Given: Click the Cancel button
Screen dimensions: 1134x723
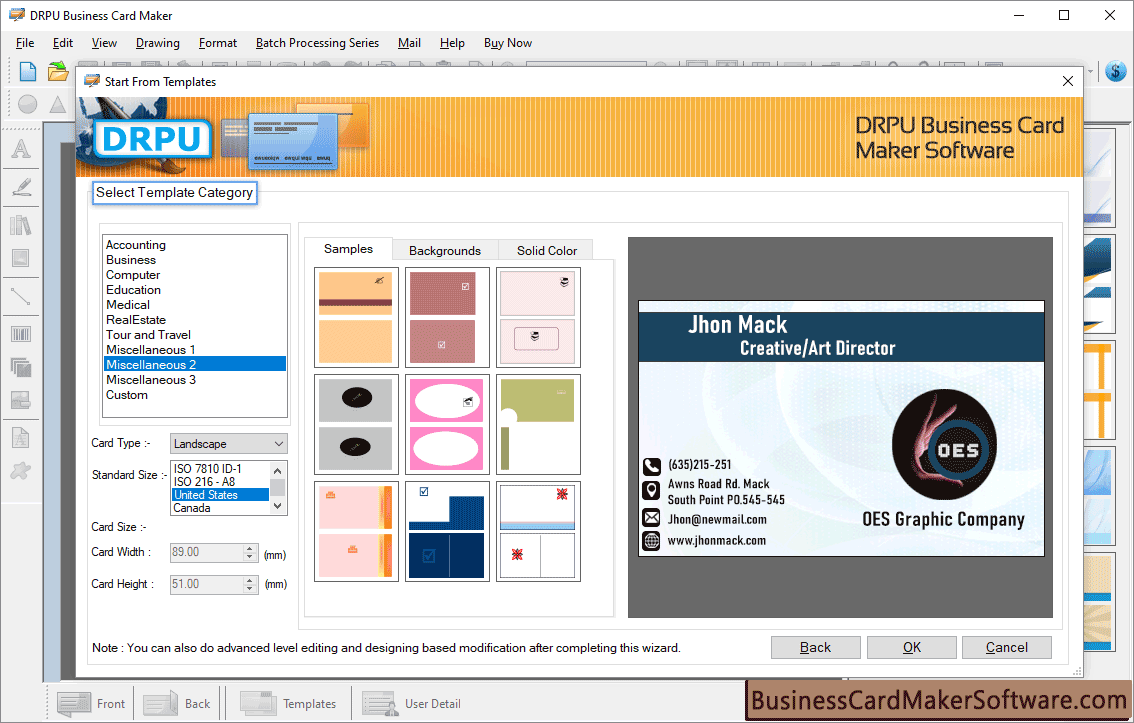Looking at the screenshot, I should point(1007,647).
